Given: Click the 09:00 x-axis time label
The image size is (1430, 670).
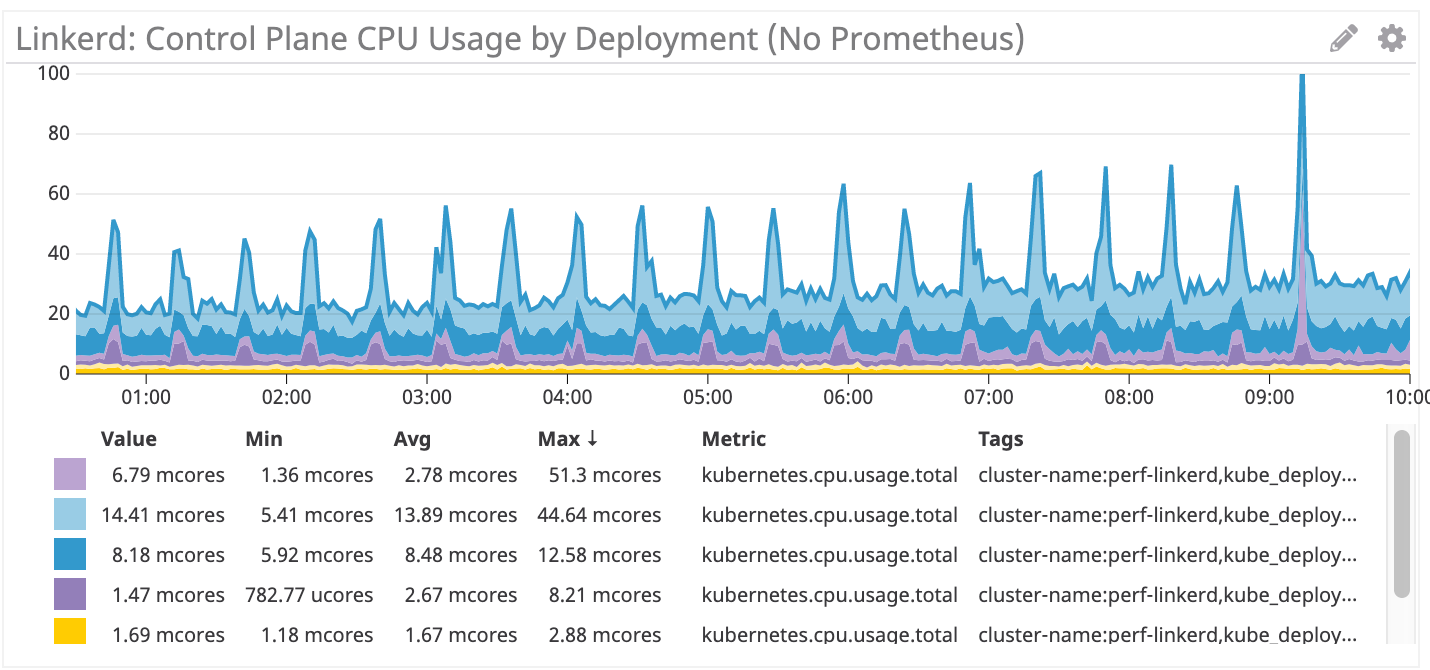Looking at the screenshot, I should pos(1269,396).
